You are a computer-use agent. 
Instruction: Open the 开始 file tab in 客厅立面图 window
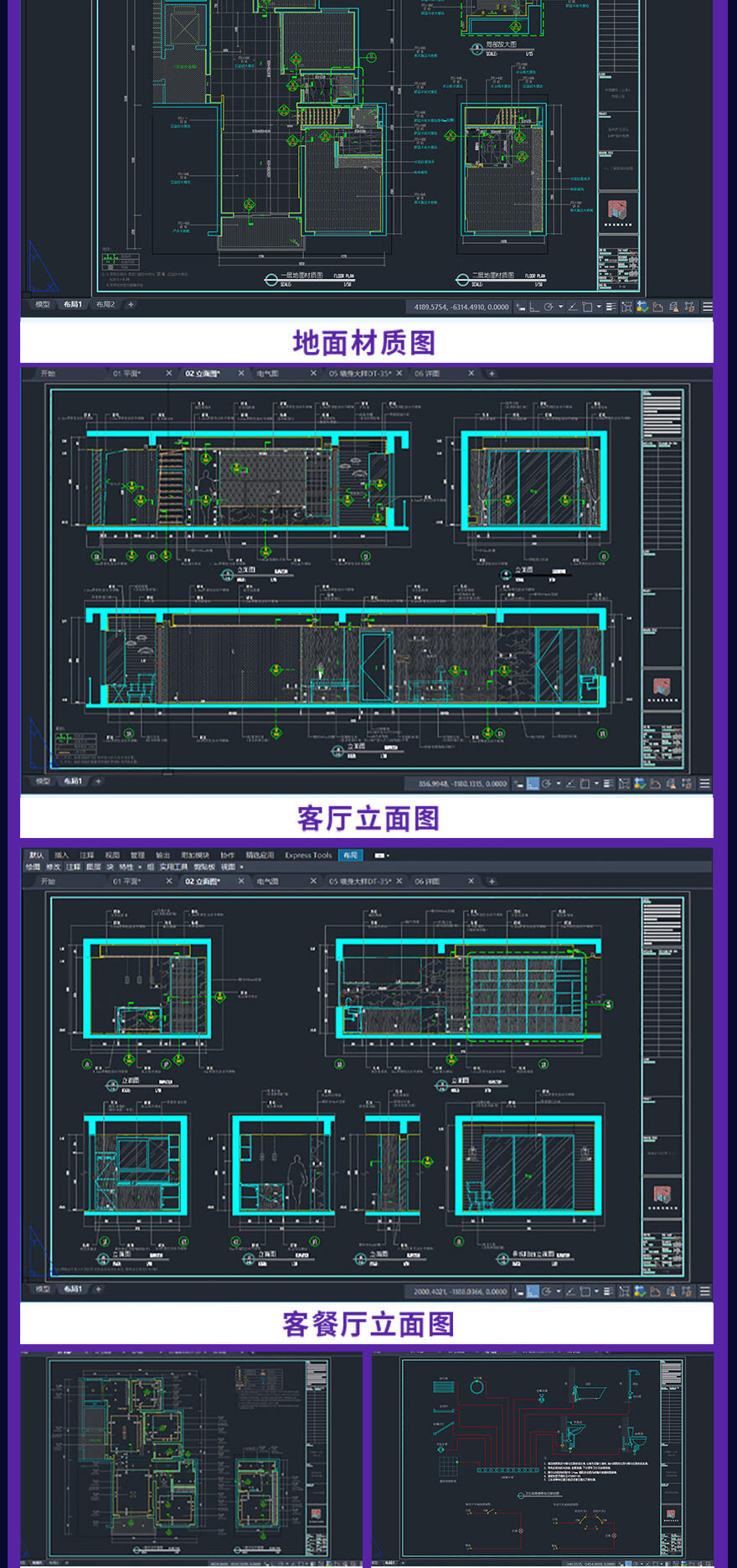[x=48, y=374]
